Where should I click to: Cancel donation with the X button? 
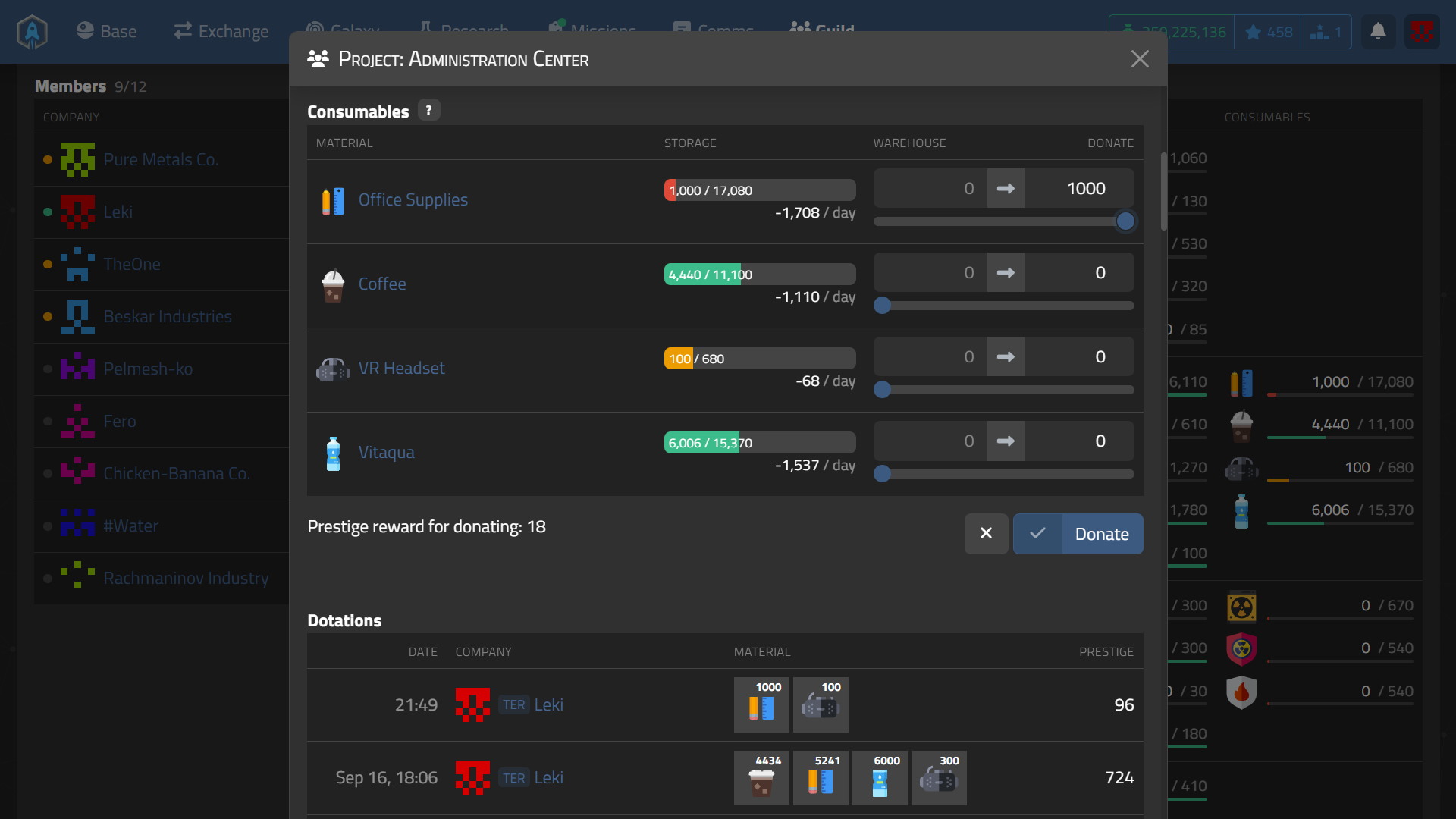(x=986, y=534)
